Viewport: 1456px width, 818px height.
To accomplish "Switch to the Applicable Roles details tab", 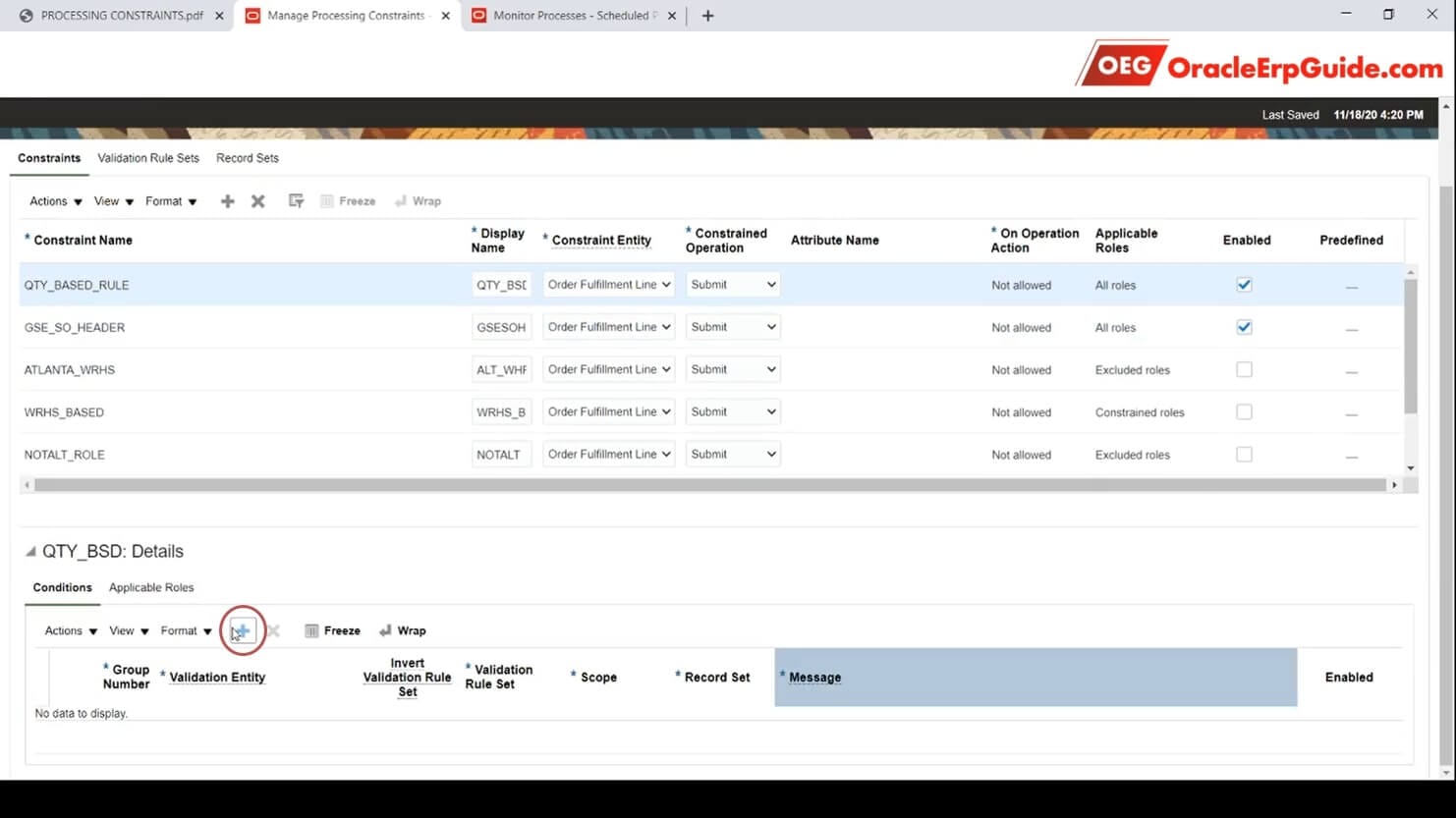I will pyautogui.click(x=151, y=587).
